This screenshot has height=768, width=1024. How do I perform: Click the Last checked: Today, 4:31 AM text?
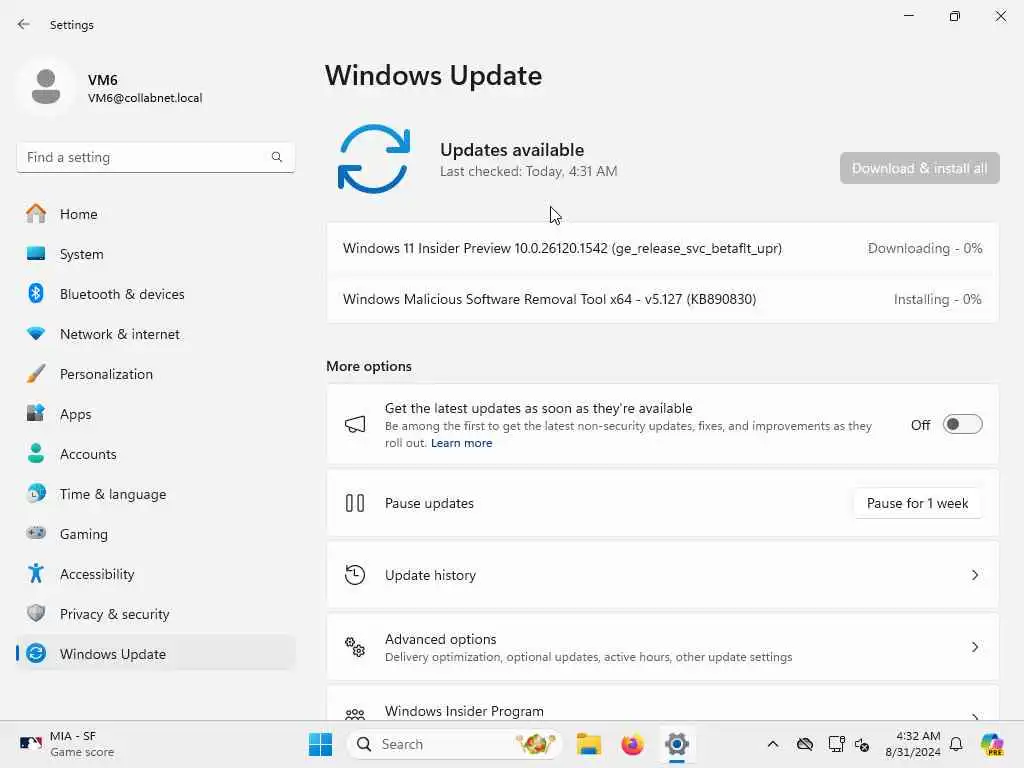pos(528,171)
